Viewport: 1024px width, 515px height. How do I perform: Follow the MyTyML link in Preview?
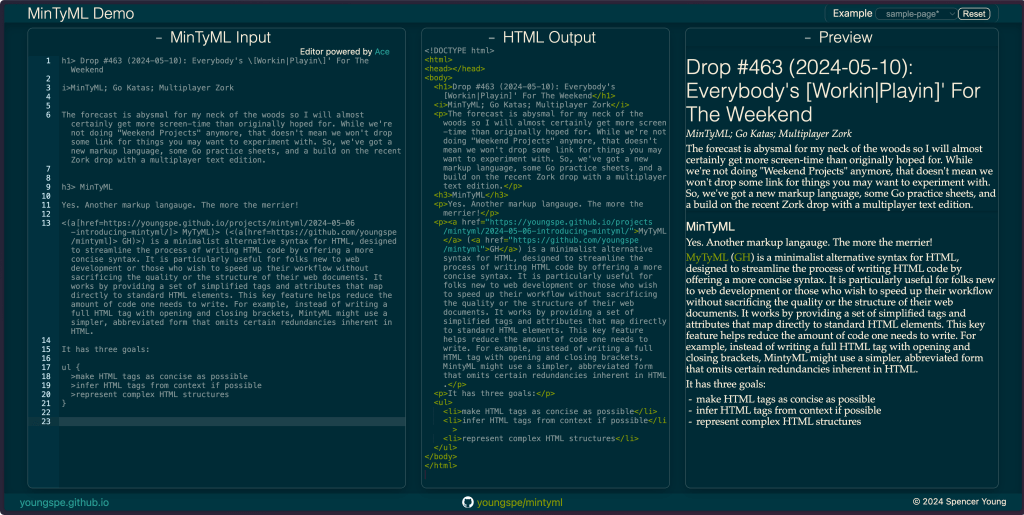tap(707, 256)
